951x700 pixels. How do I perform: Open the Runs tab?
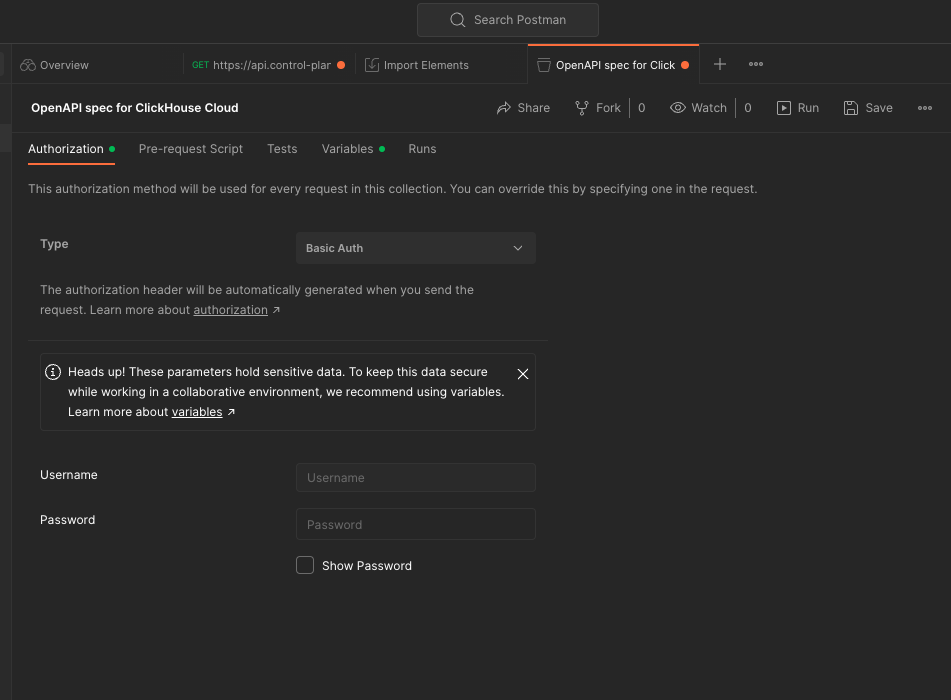click(422, 149)
